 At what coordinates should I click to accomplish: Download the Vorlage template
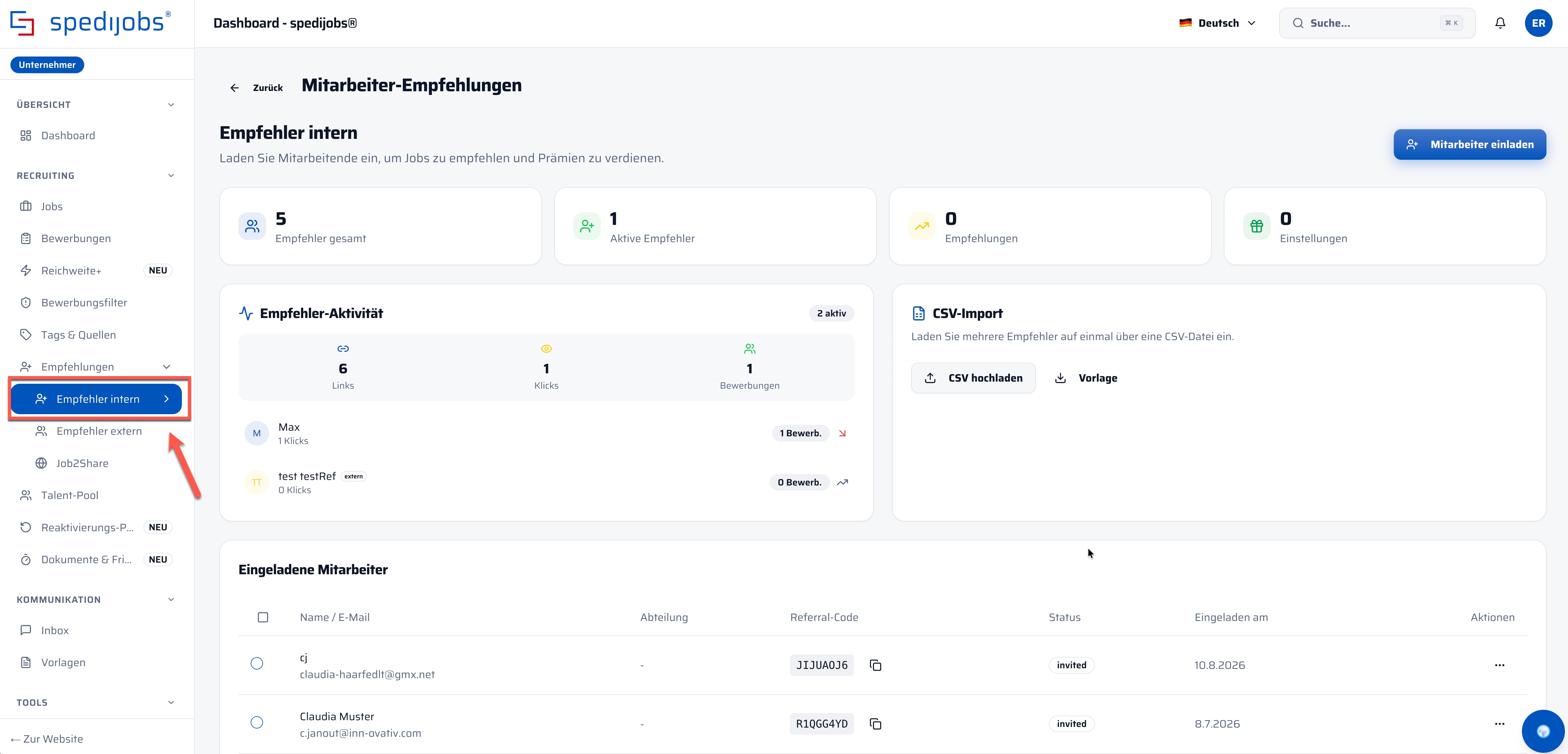(x=1086, y=378)
